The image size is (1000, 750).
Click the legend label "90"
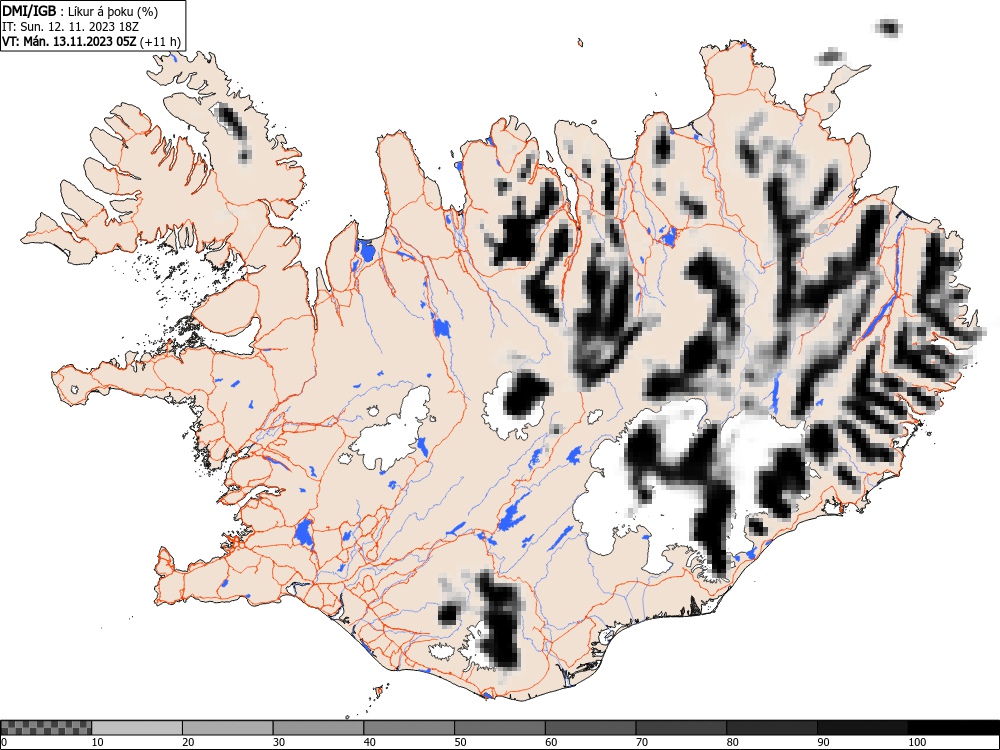click(823, 742)
